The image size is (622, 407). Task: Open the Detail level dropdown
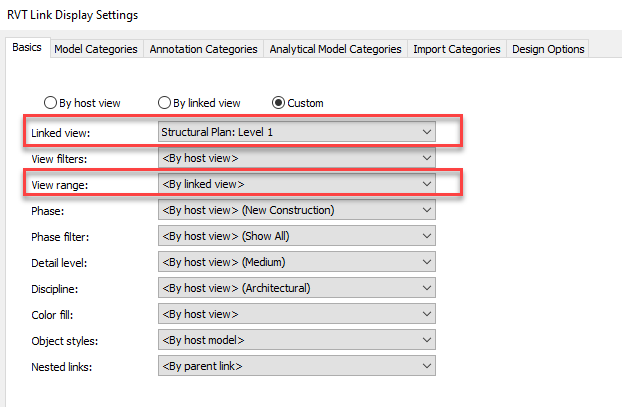[297, 262]
